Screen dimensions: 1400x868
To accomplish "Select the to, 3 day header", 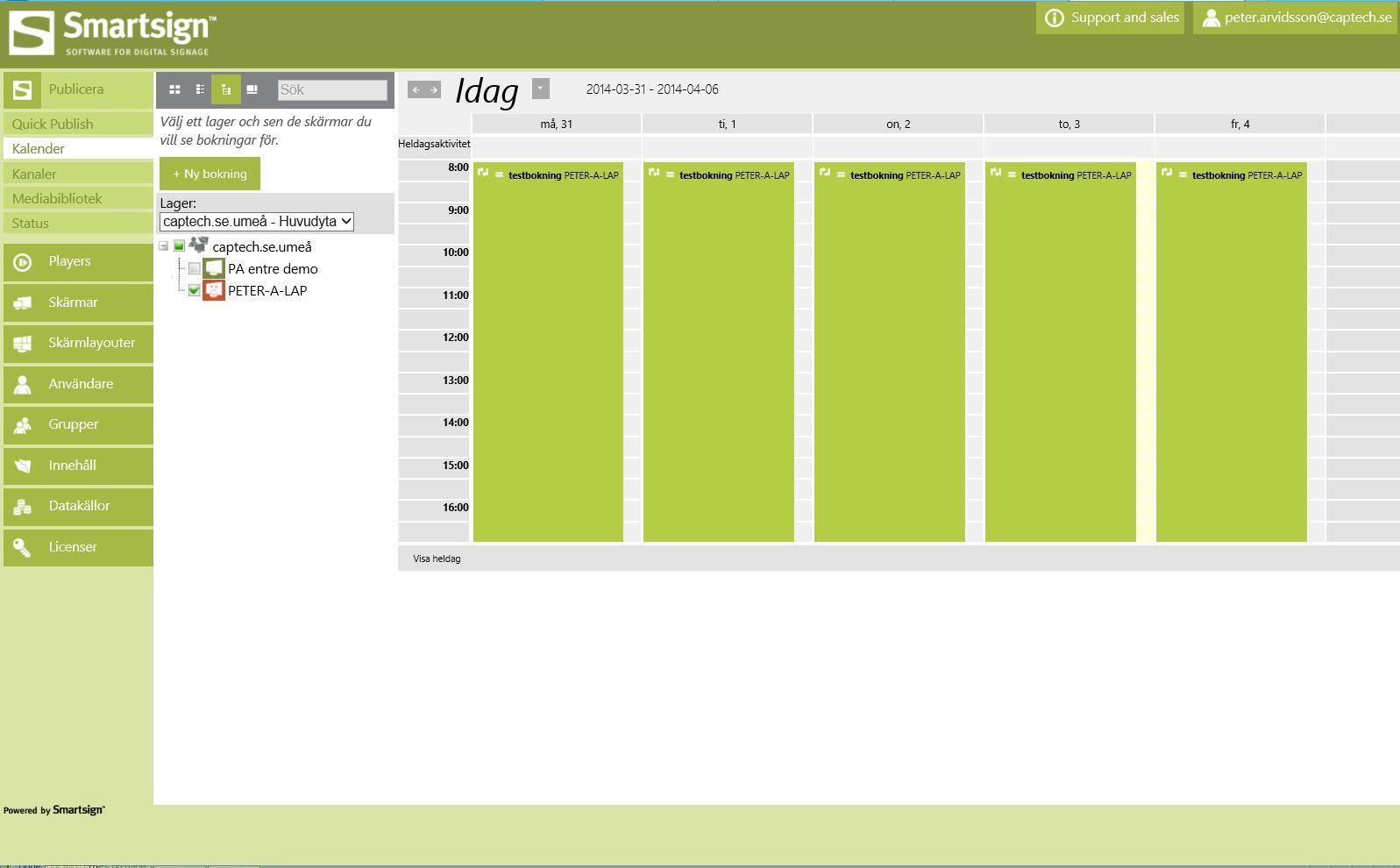I will point(1069,124).
